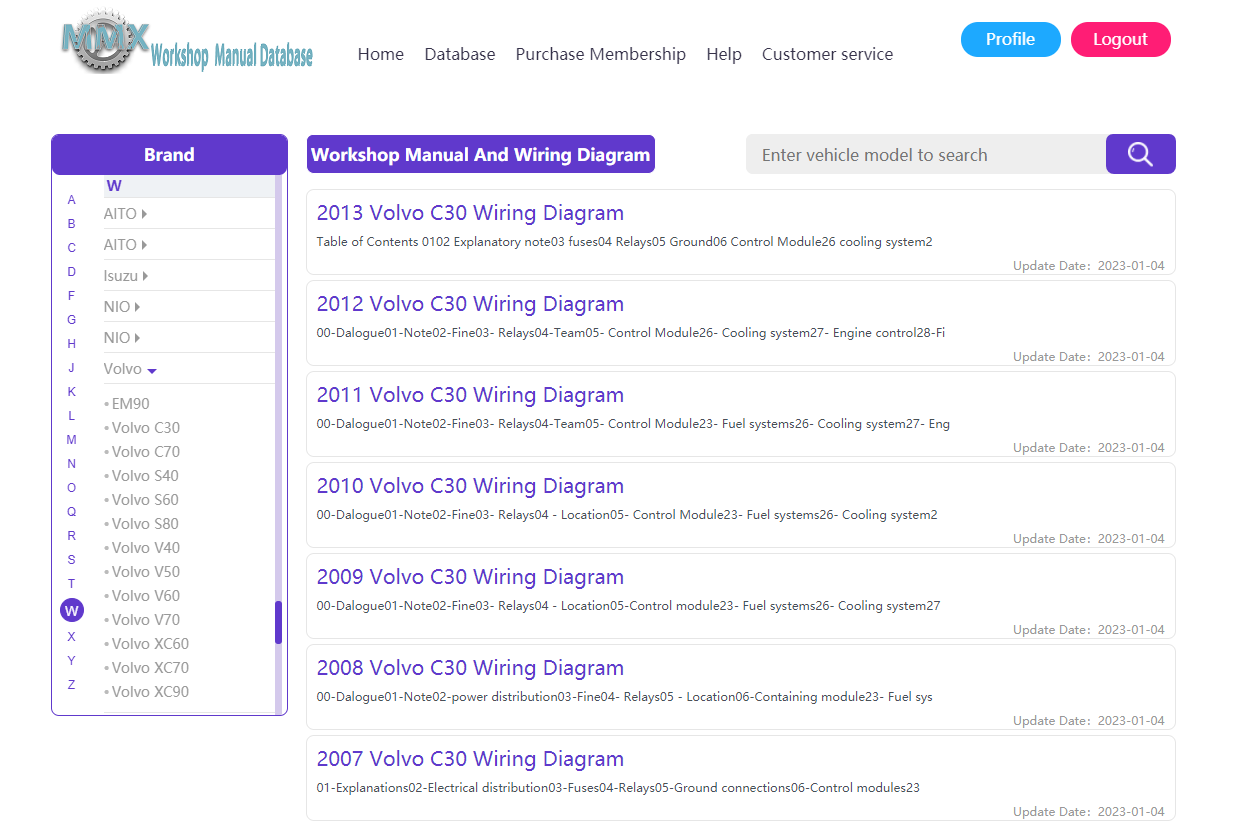Open 2008 Volvo C30 Wiring Diagram
The width and height of the screenshot is (1235, 839).
tap(470, 668)
